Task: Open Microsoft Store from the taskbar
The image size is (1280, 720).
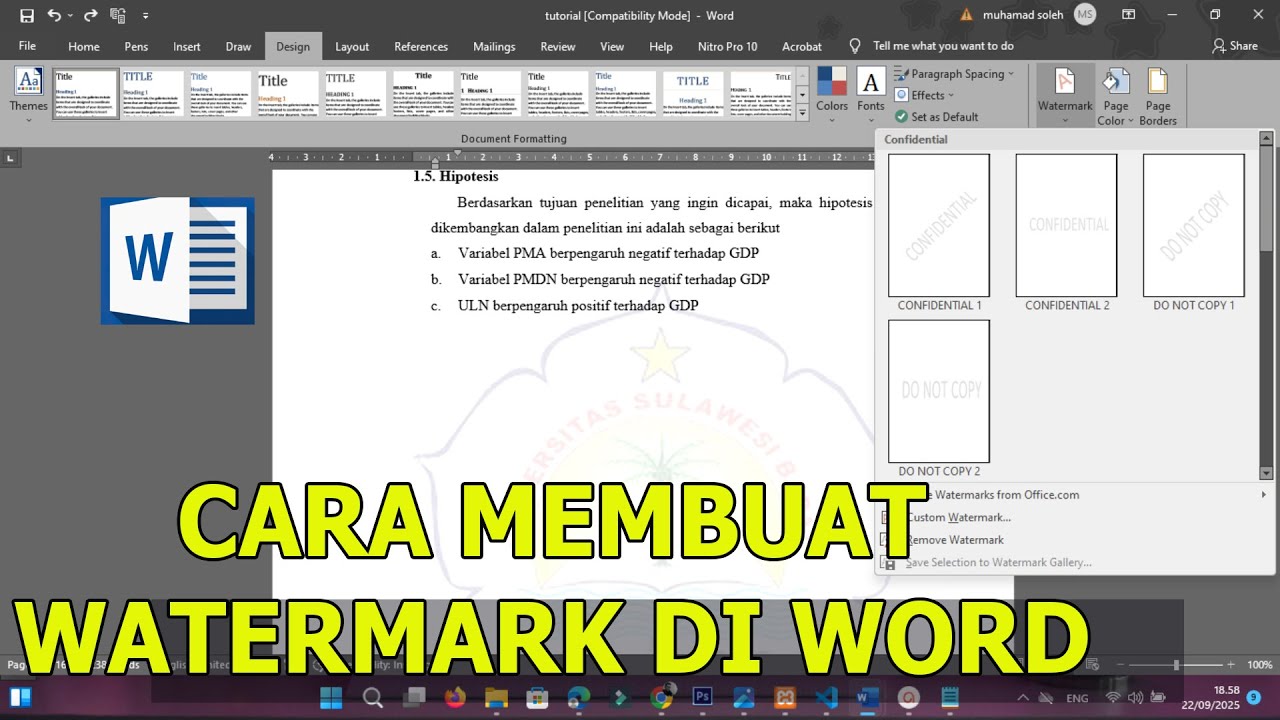Action: 538,697
